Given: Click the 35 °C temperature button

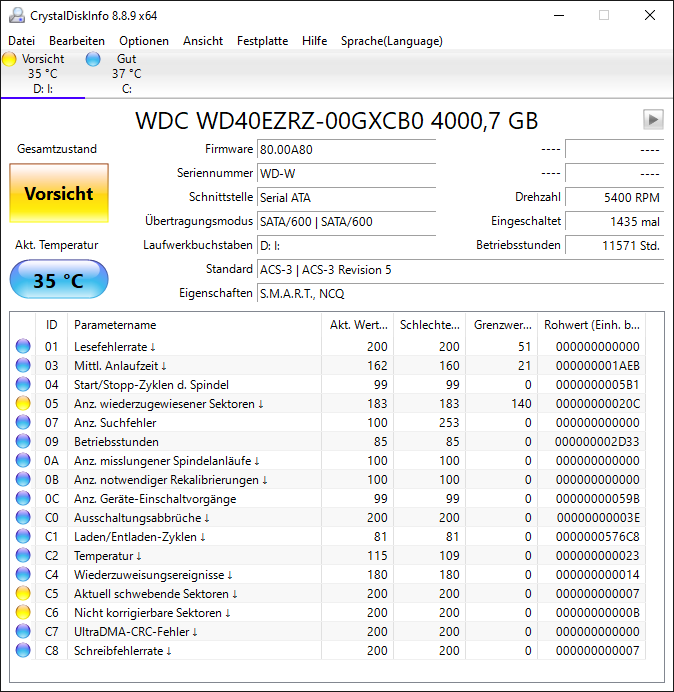Looking at the screenshot, I should pos(59,280).
